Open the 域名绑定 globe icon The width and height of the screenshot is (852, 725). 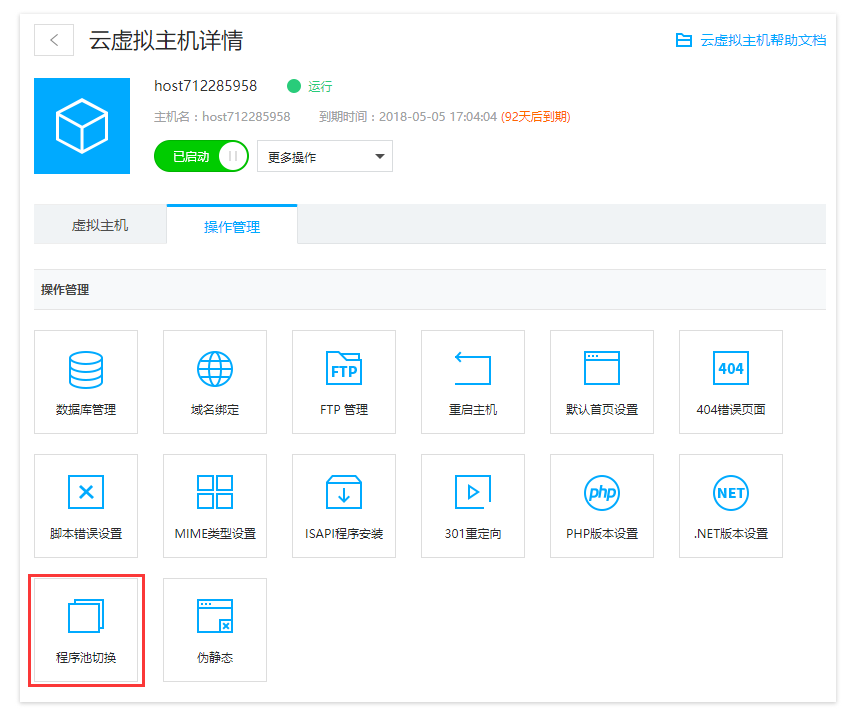click(x=215, y=369)
